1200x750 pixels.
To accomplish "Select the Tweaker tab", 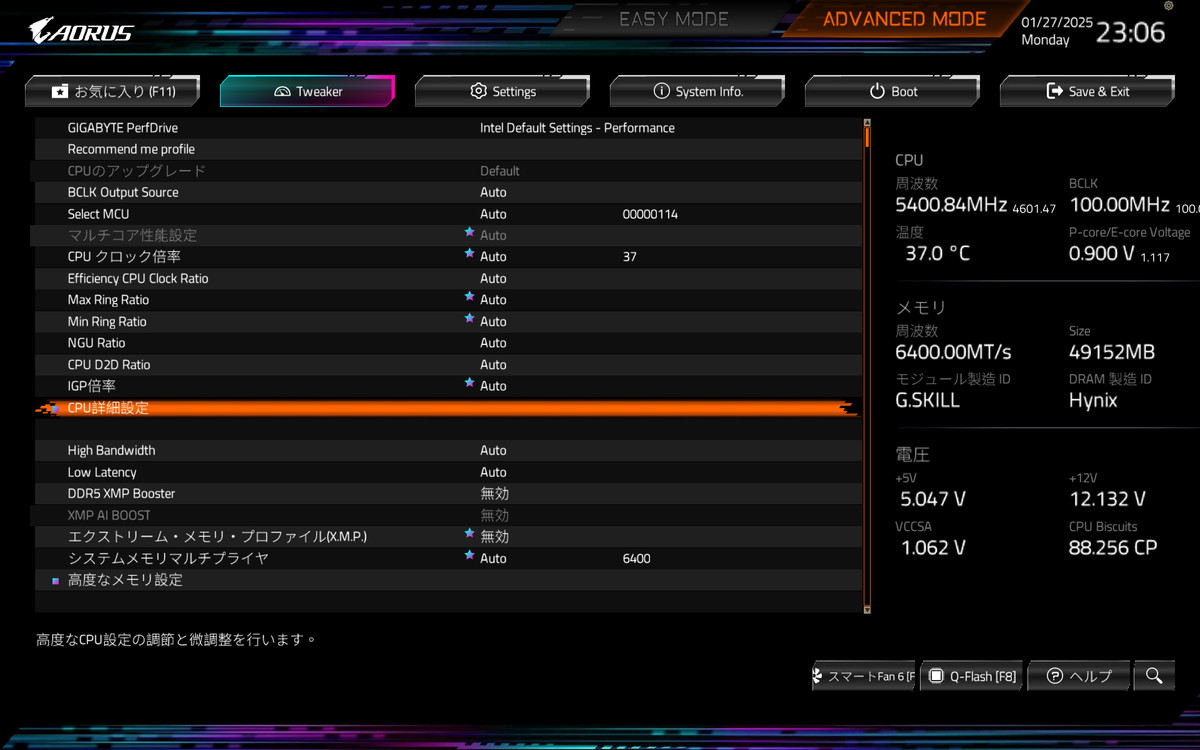I will pos(307,91).
